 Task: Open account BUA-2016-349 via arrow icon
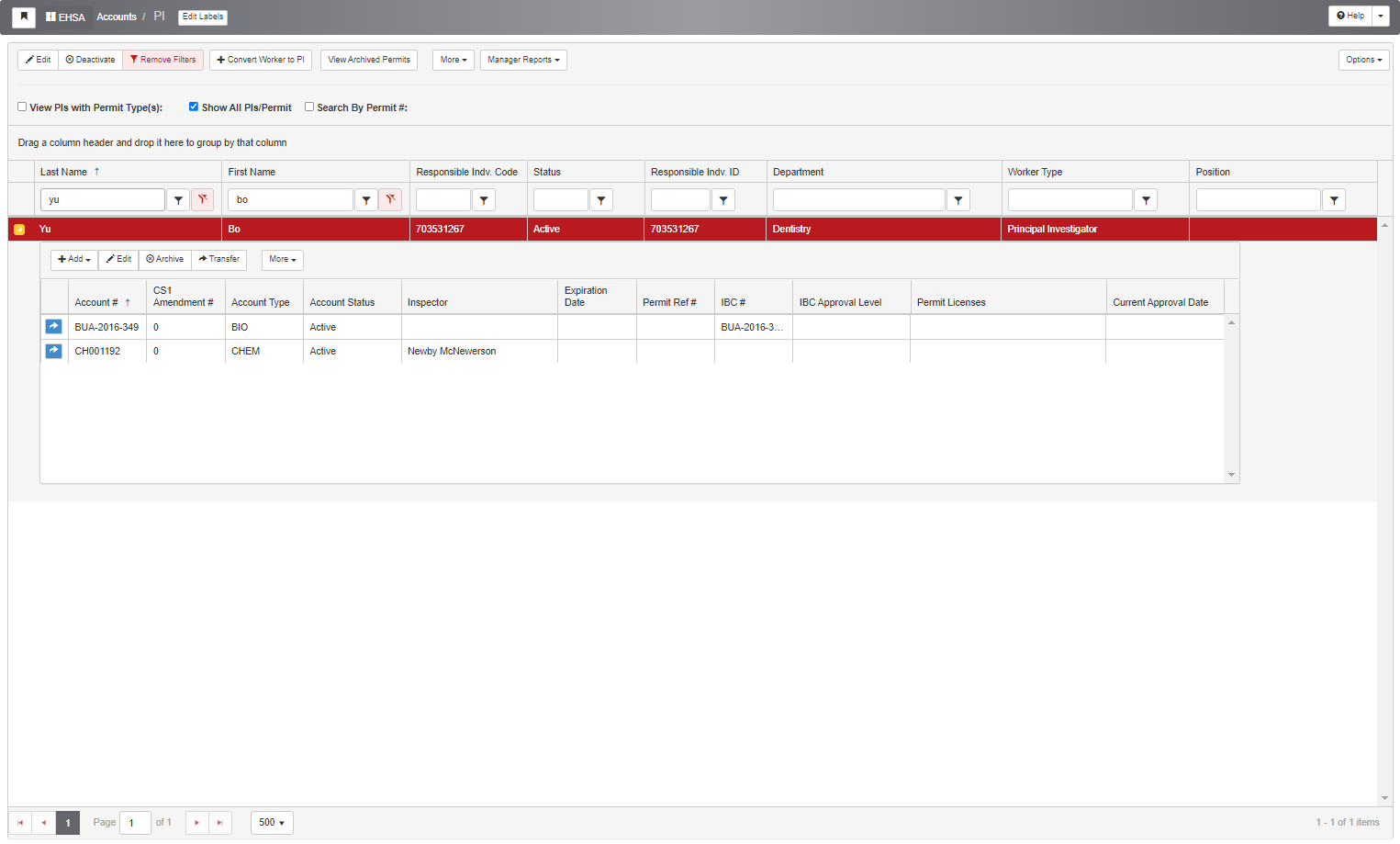54,326
